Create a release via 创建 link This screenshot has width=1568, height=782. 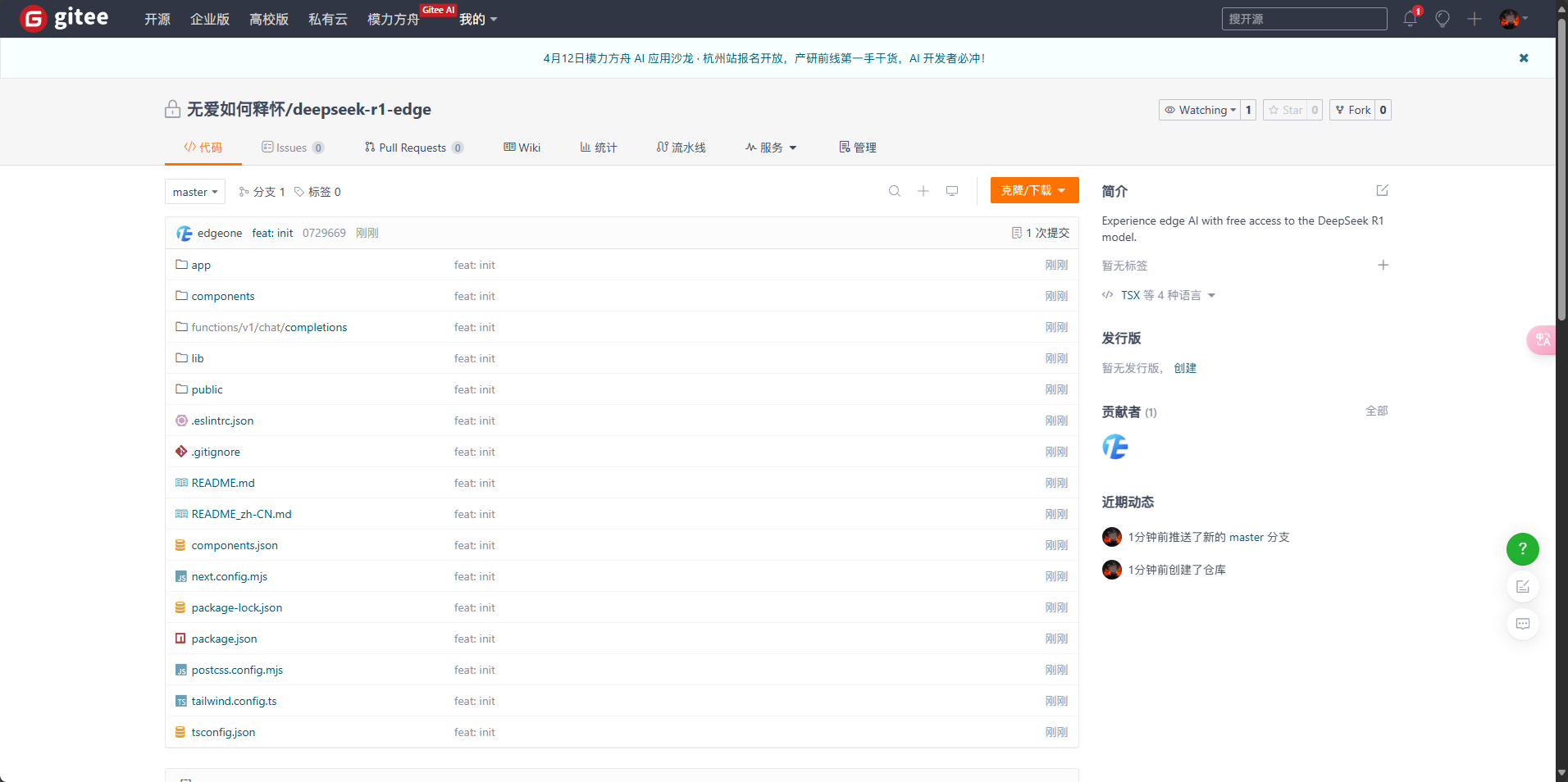(x=1185, y=368)
